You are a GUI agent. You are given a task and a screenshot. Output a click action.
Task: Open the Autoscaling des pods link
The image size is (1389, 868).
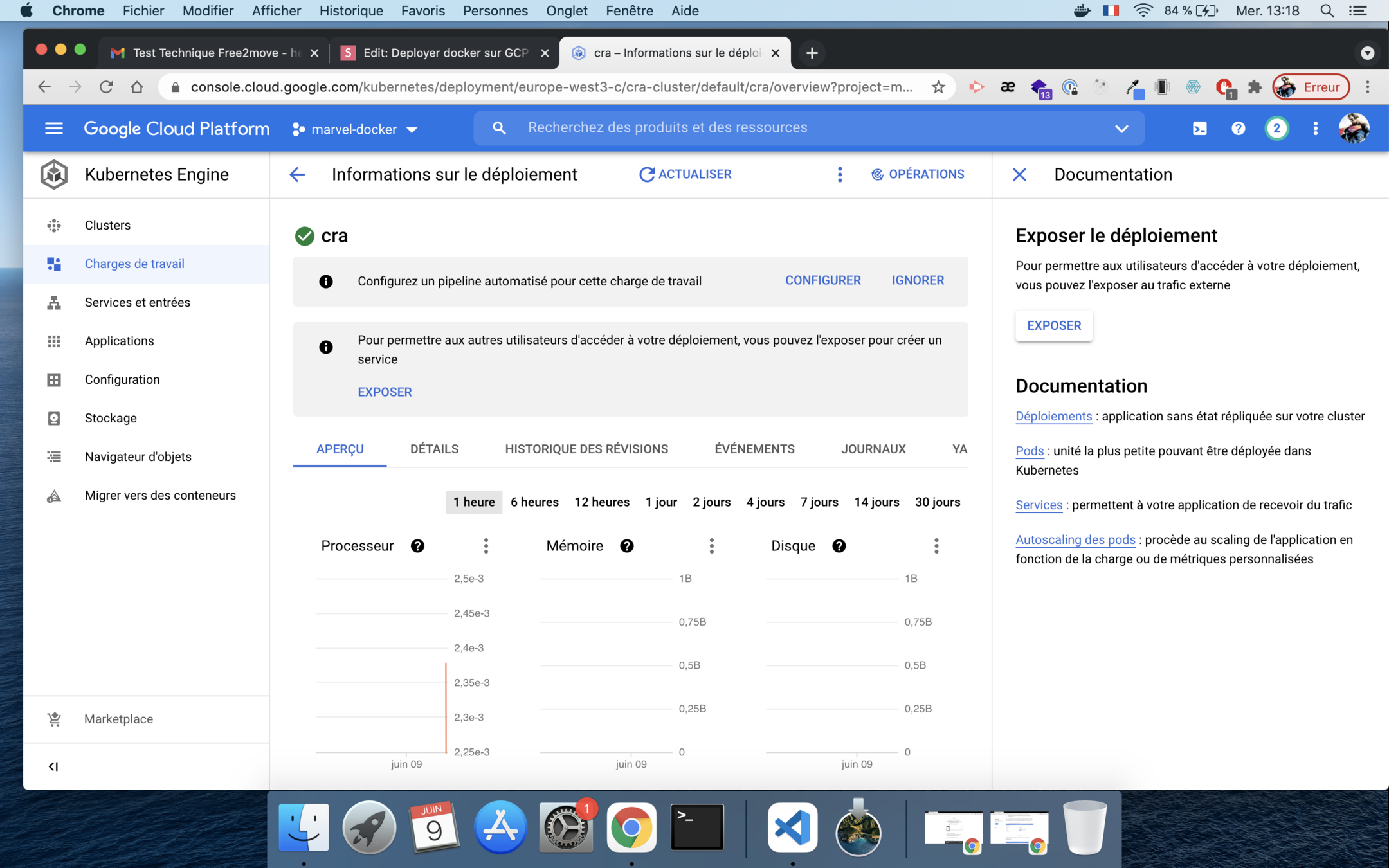click(x=1075, y=539)
